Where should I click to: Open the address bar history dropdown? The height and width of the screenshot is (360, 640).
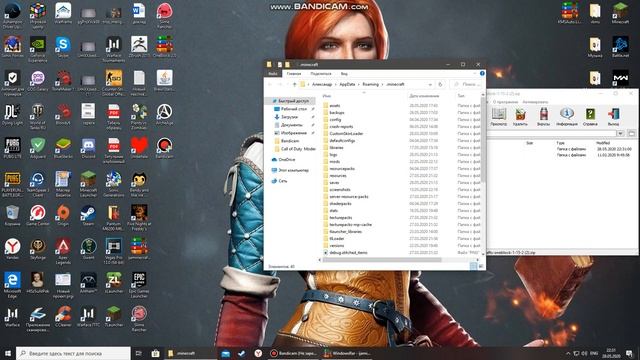coord(430,84)
